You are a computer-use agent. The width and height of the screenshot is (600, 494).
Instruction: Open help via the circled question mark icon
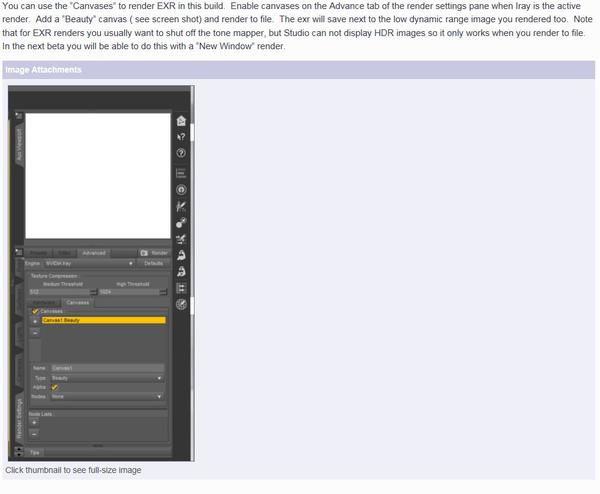pyautogui.click(x=181, y=153)
